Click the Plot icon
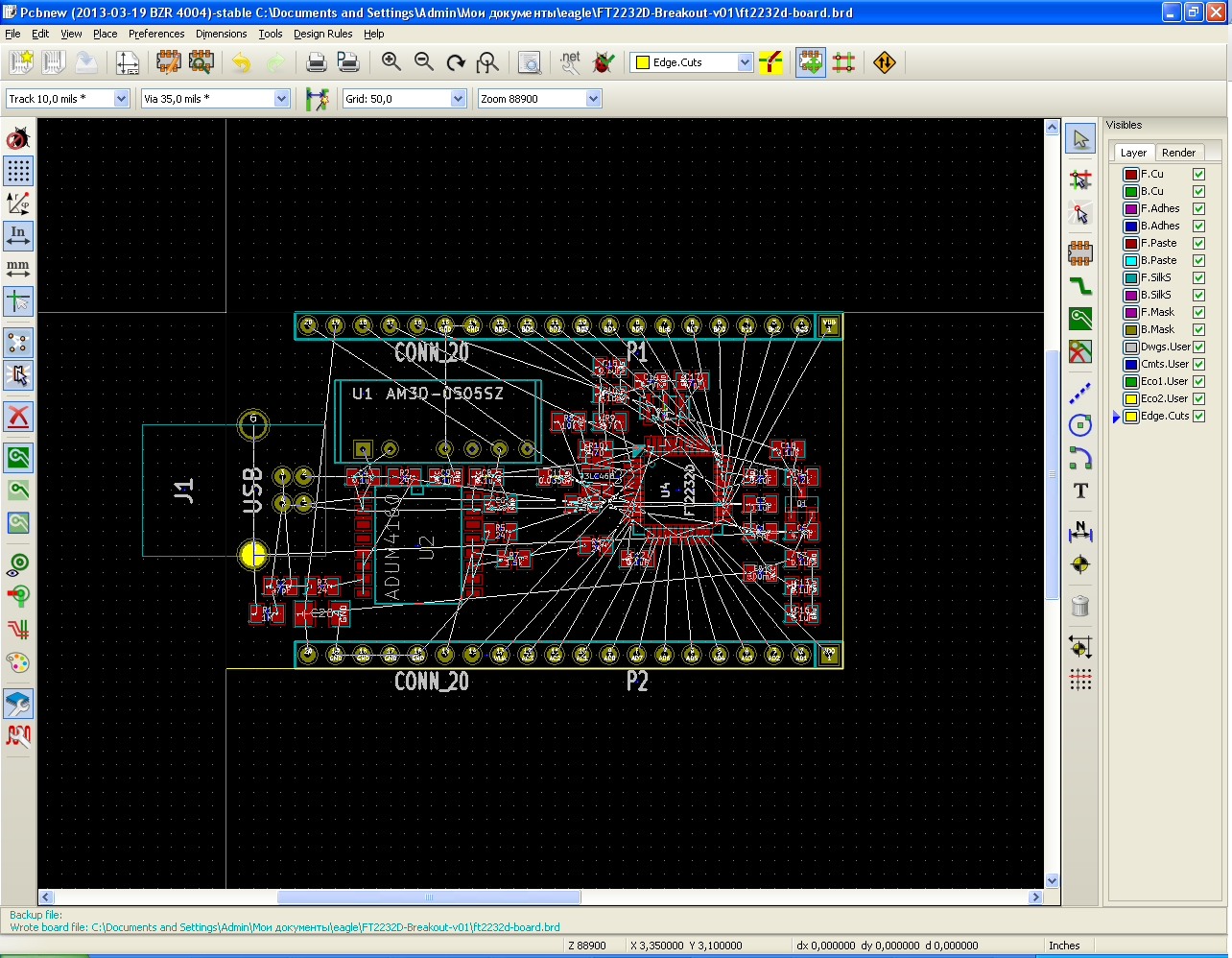This screenshot has height=958, width=1232. tap(348, 62)
